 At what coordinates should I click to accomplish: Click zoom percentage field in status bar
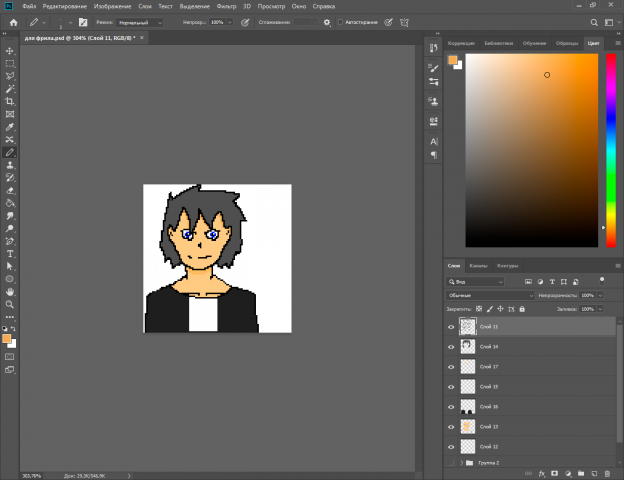click(32, 476)
